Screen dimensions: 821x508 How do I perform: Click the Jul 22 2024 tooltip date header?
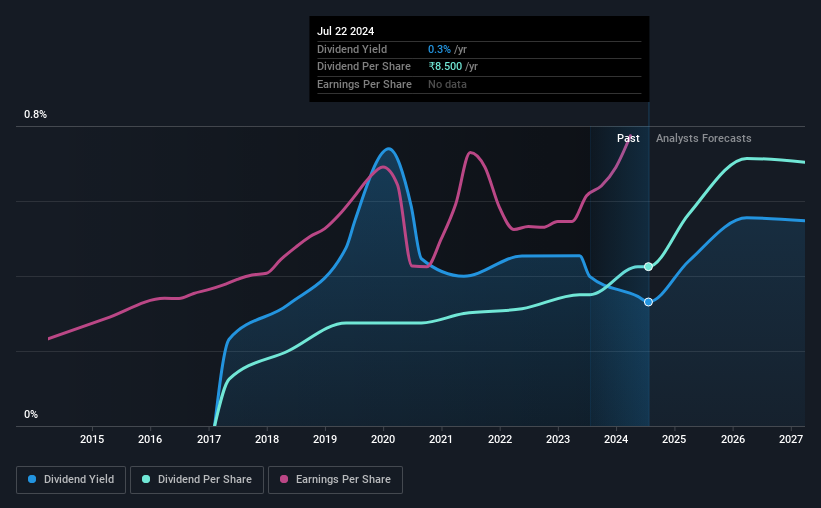click(346, 31)
